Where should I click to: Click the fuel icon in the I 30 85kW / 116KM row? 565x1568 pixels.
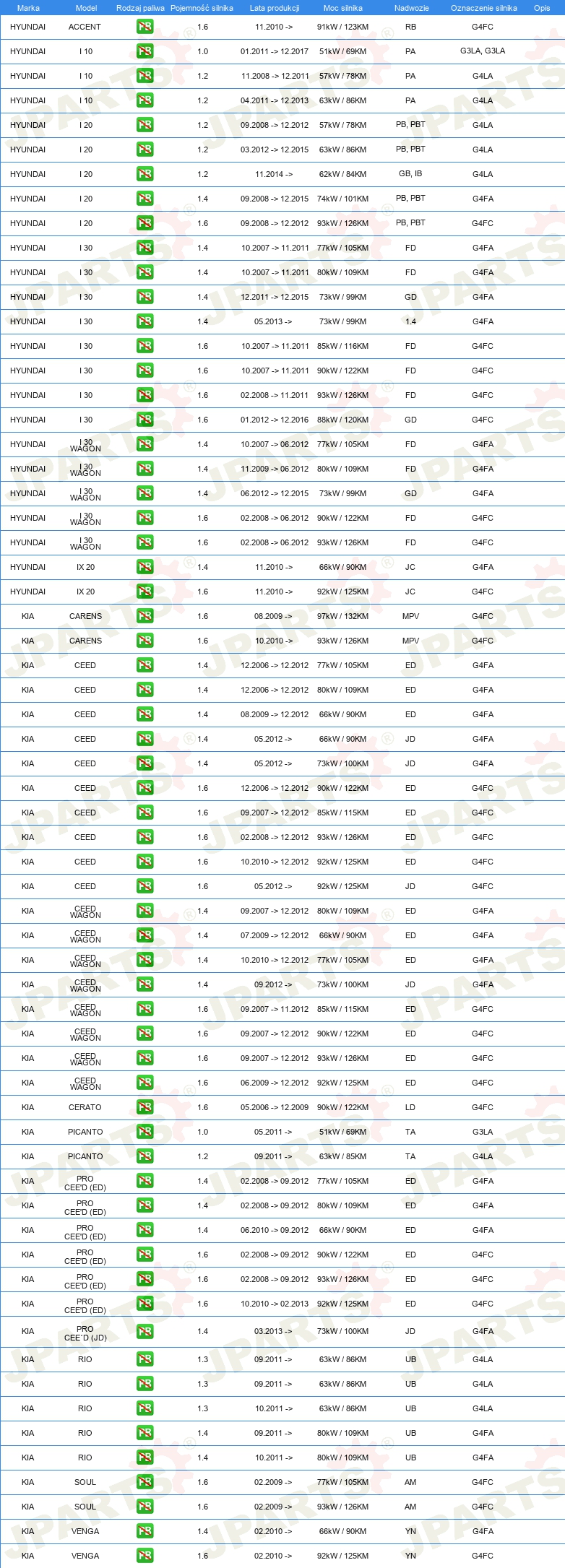click(145, 346)
